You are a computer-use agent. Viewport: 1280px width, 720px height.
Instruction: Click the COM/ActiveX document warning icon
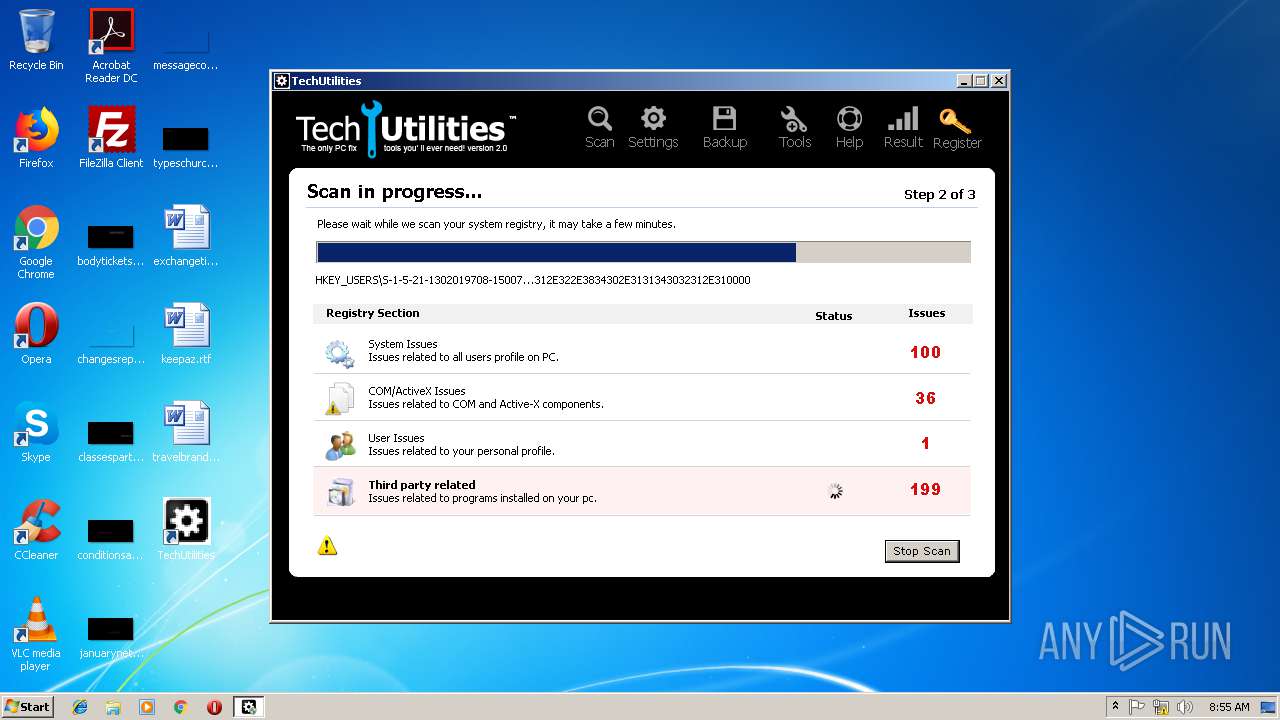339,398
